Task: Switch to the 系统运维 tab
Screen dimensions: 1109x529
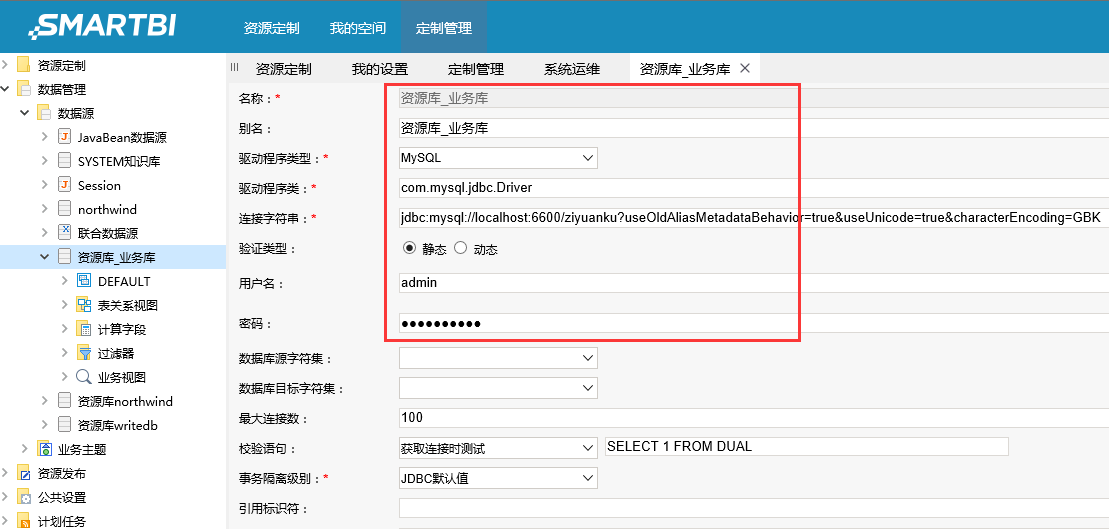Action: (572, 69)
